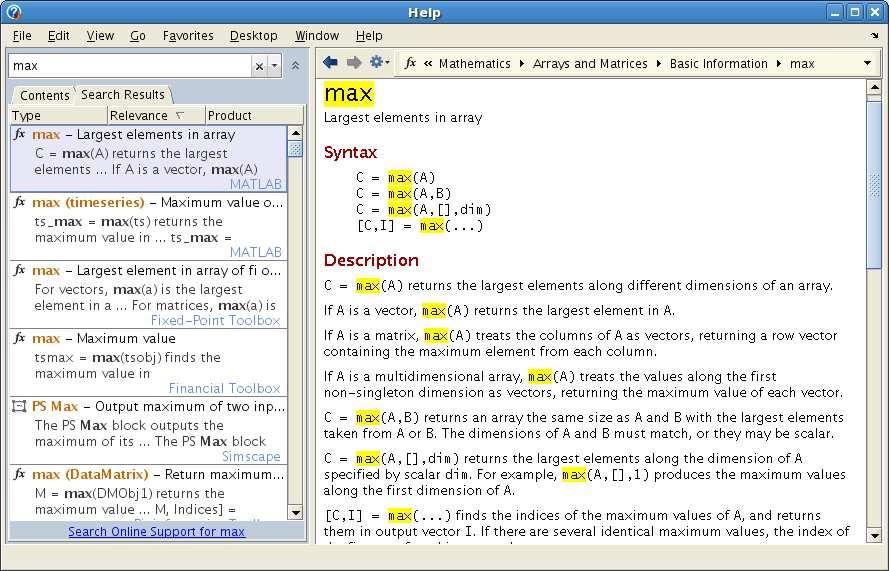Click fx icon of Fixed-Point max result
Viewport: 889px width, 571px height.
coord(20,270)
